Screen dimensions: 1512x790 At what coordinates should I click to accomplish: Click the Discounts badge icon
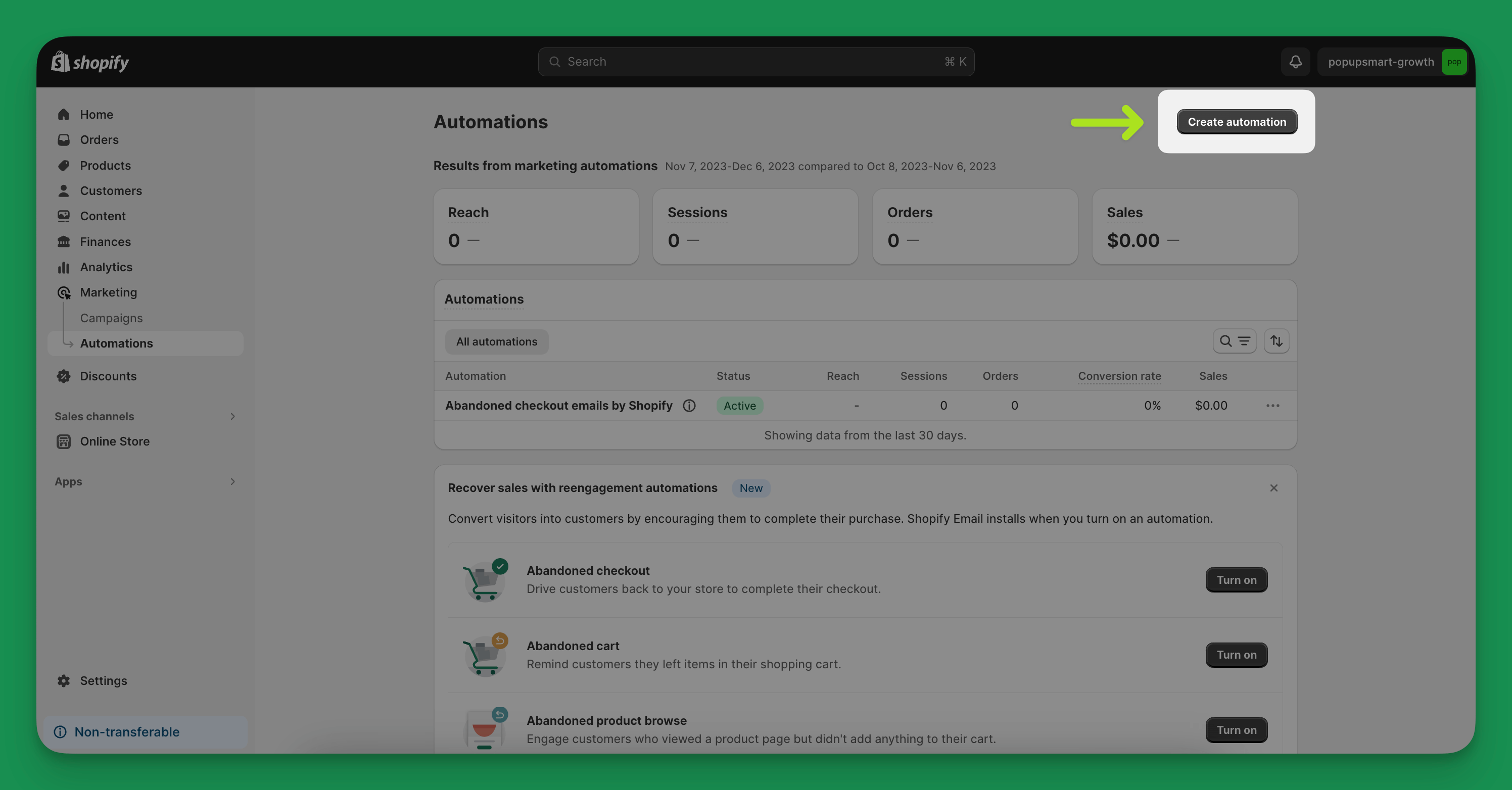(x=63, y=376)
